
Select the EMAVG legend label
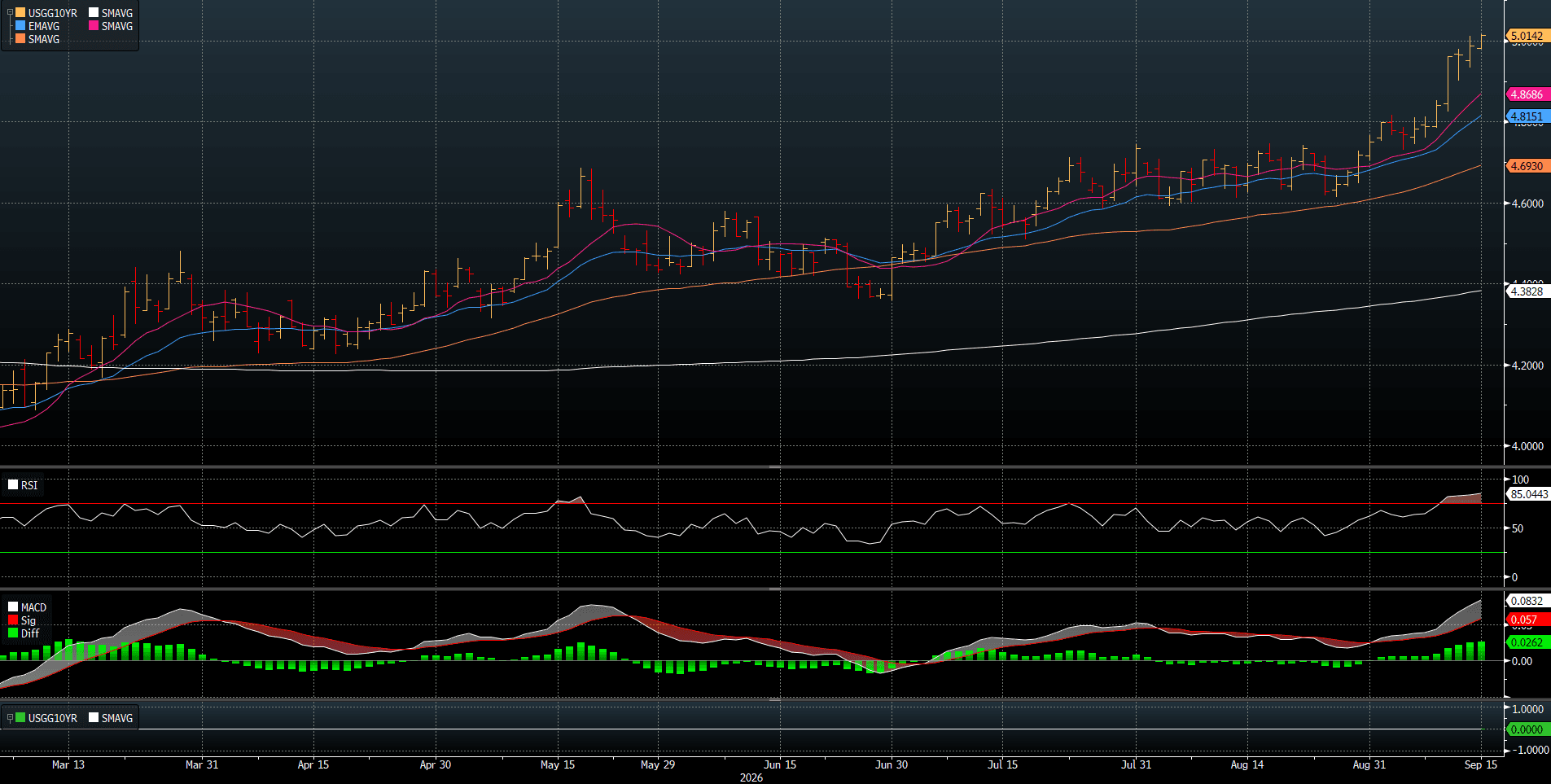click(x=44, y=26)
